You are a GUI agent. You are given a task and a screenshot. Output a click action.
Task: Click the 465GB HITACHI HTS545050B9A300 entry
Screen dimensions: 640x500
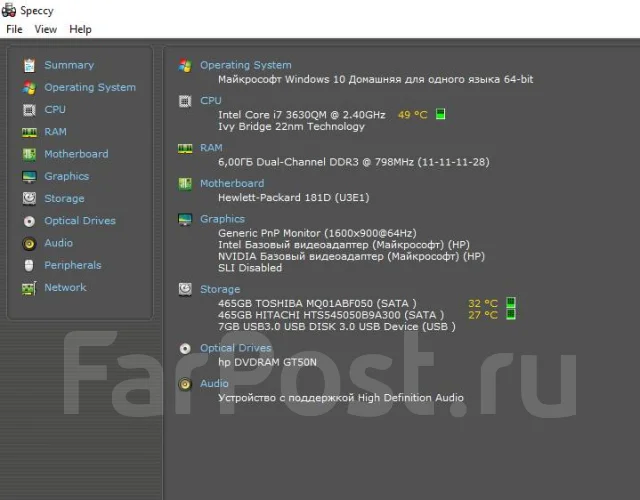click(331, 315)
